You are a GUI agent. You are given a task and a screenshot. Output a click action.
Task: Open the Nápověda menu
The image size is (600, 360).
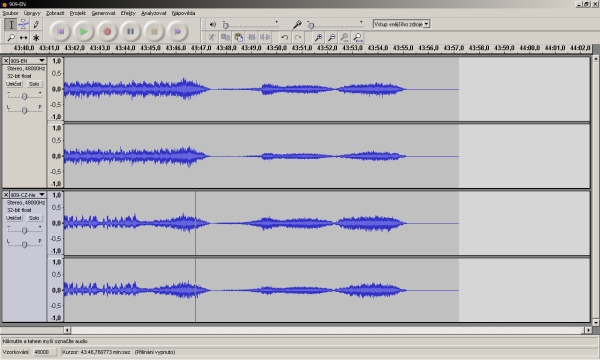183,13
